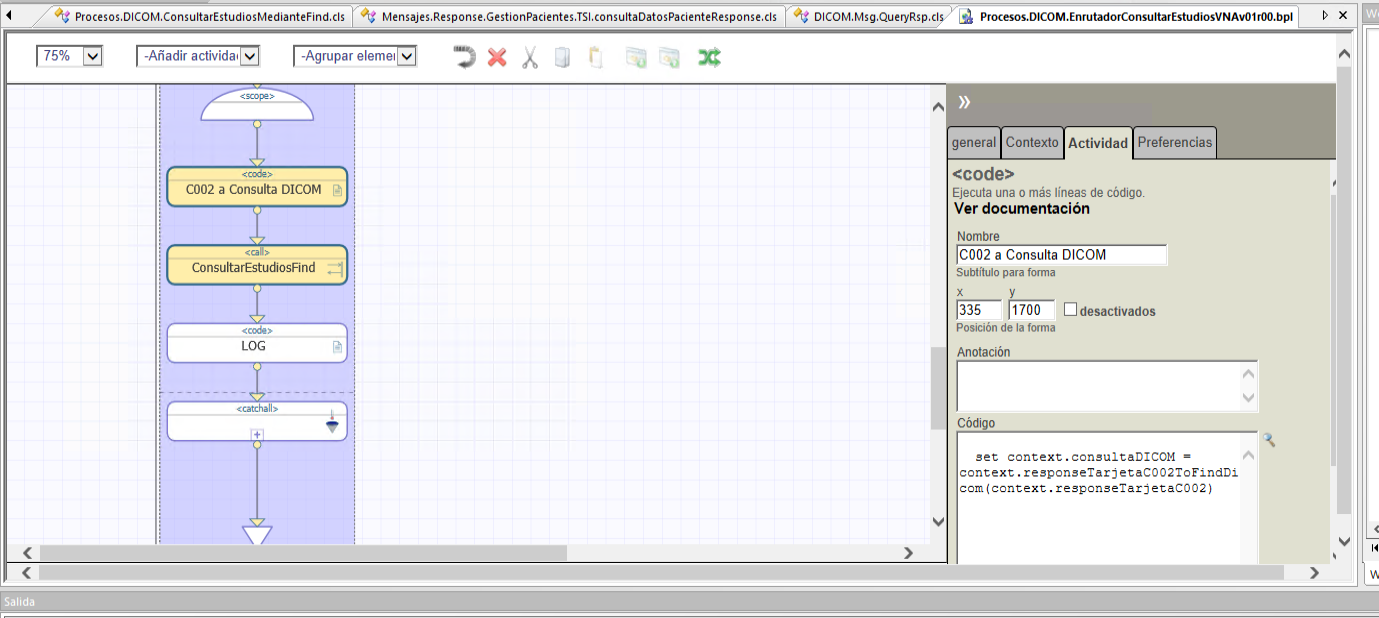Click the <code> heading in properties panel

tap(983, 174)
